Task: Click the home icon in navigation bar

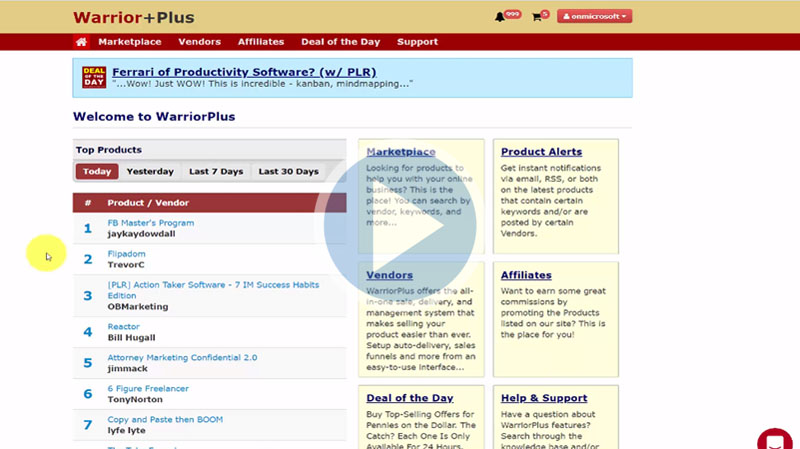Action: coord(81,42)
